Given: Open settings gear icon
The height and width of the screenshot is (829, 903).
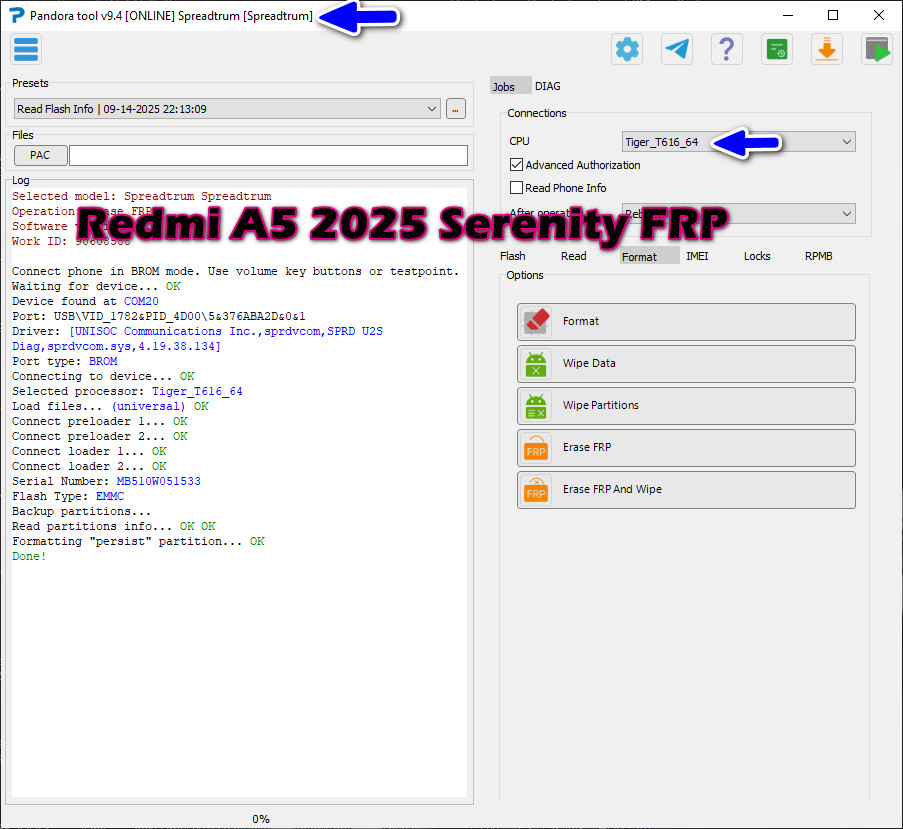Looking at the screenshot, I should pos(627,50).
